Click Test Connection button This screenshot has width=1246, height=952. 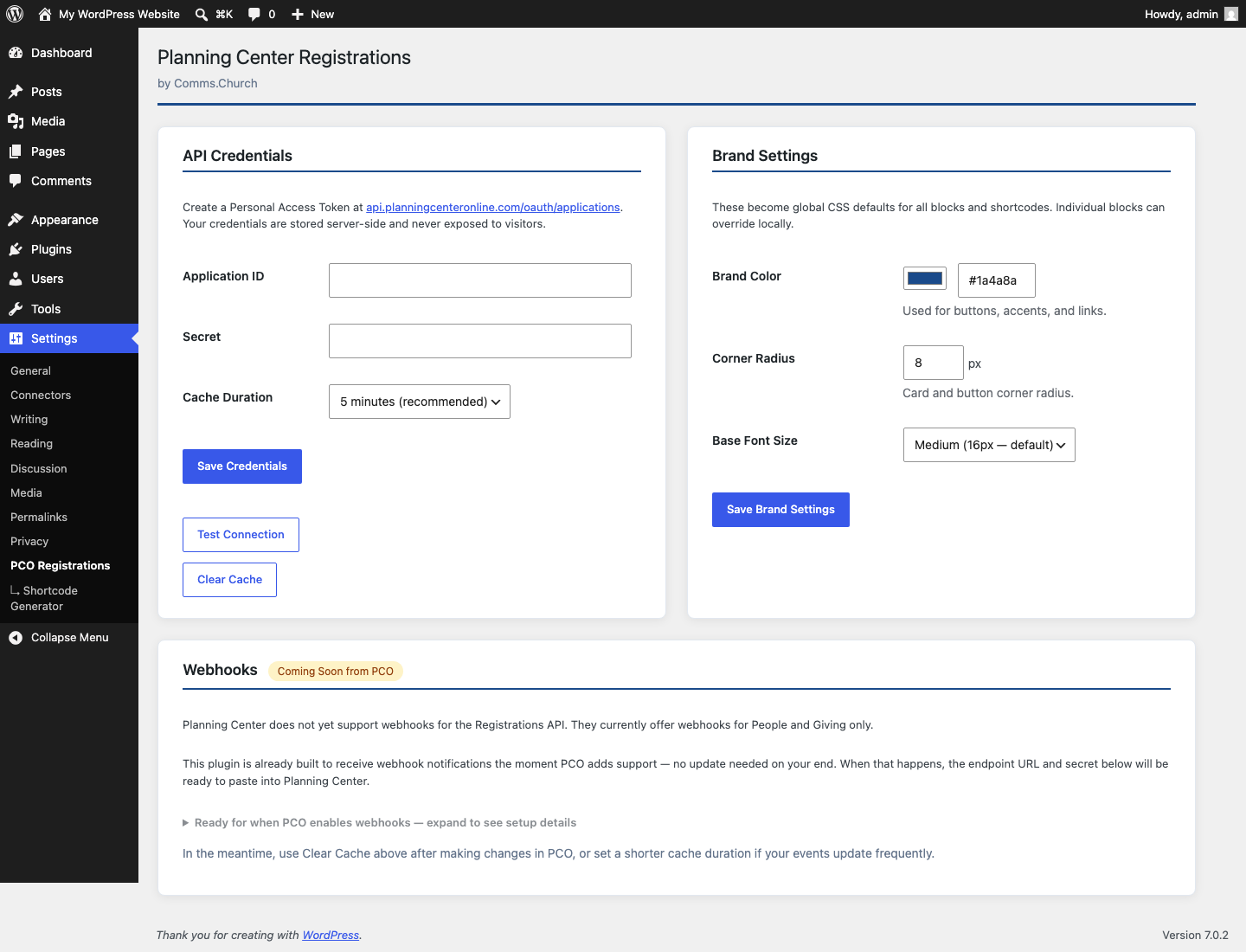(x=241, y=535)
